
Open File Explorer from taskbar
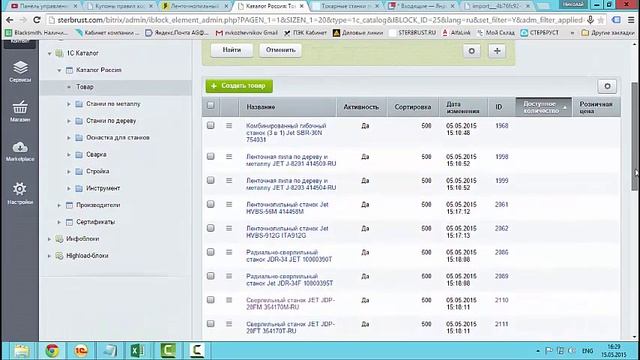click(x=21, y=351)
